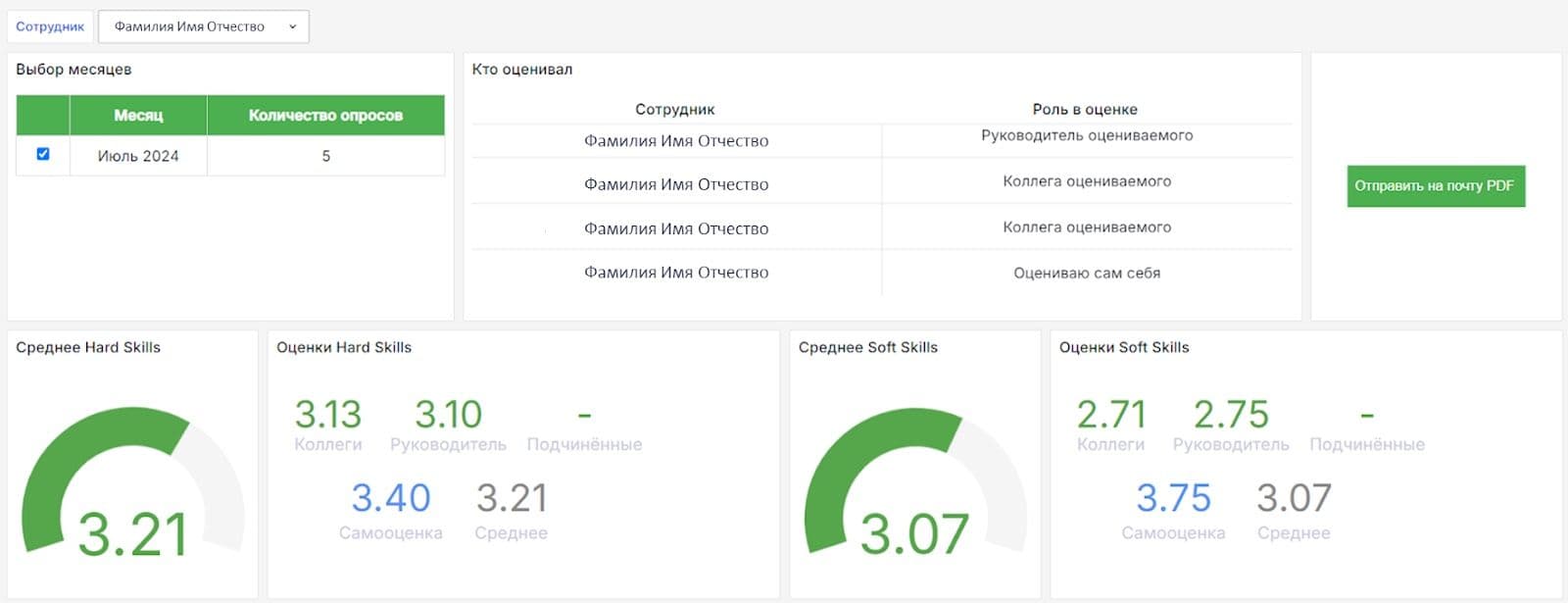The height and width of the screenshot is (603, 1568).
Task: Click the survey count cell showing 5
Action: 326,156
